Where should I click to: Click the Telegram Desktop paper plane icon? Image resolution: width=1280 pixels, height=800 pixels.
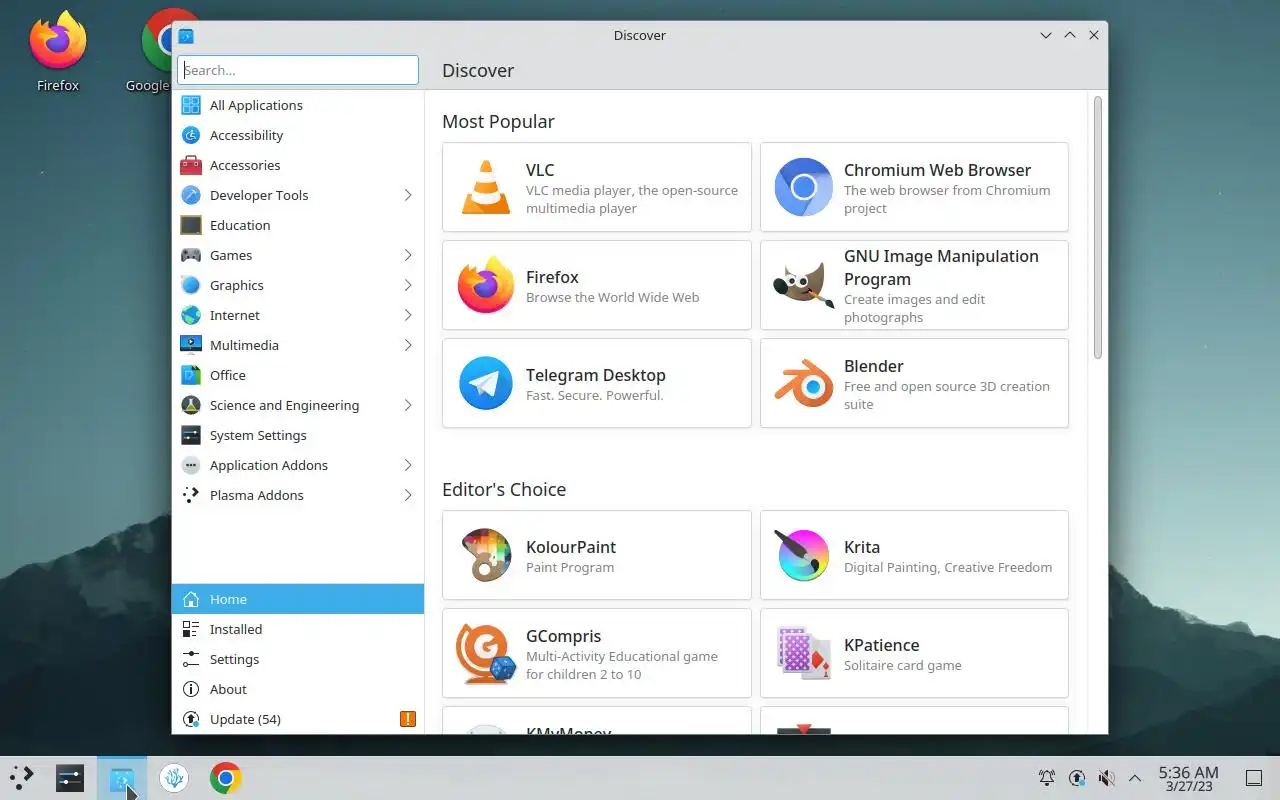point(486,383)
